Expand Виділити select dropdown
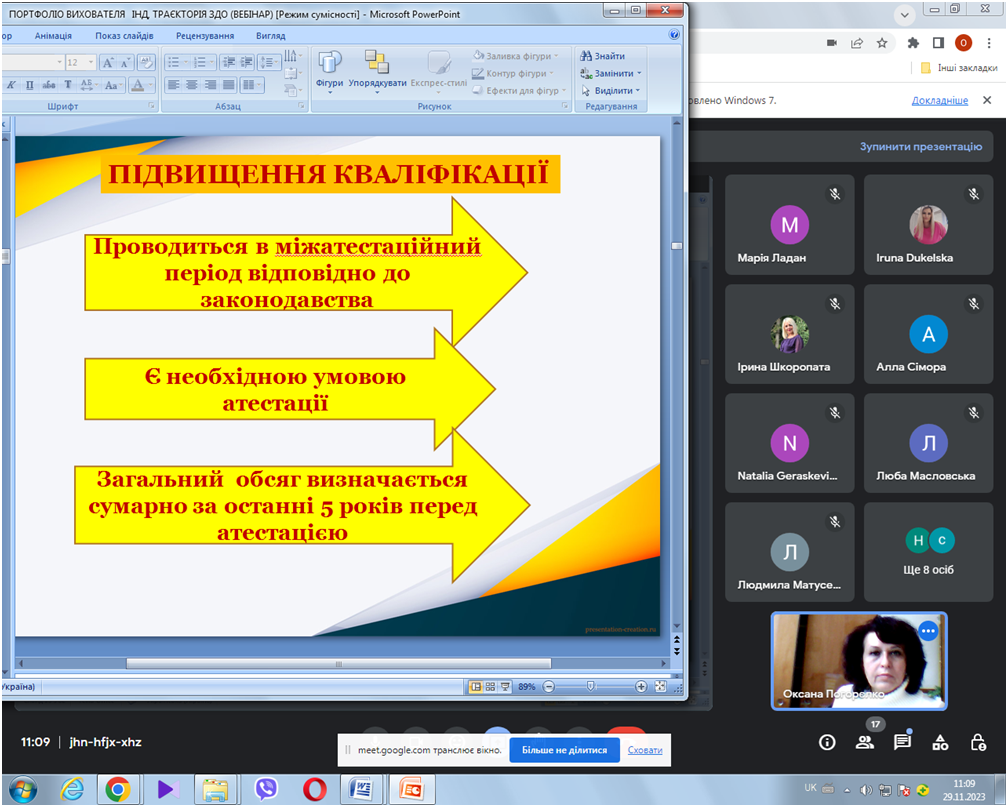The height and width of the screenshot is (807, 1008). 638,91
